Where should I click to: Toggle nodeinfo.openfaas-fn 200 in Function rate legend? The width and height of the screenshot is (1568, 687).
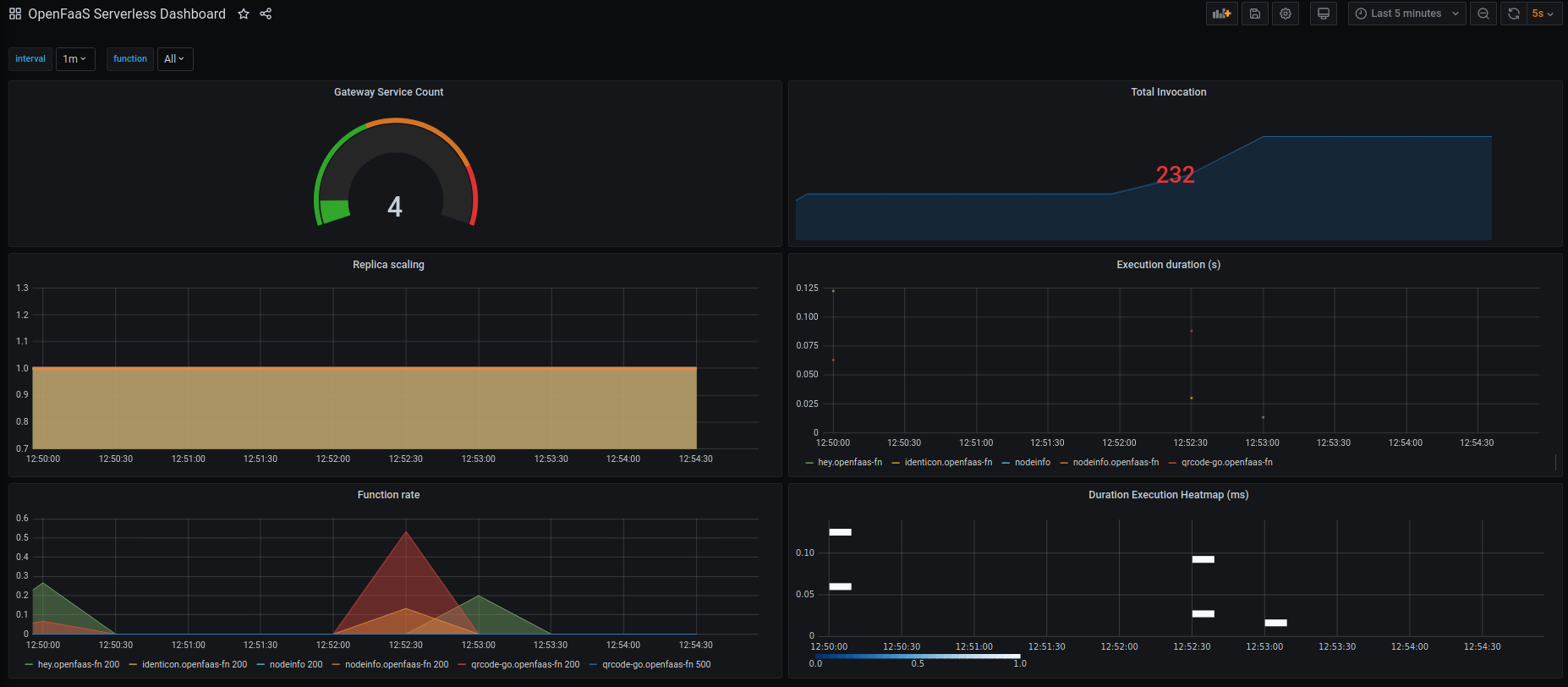coord(397,664)
